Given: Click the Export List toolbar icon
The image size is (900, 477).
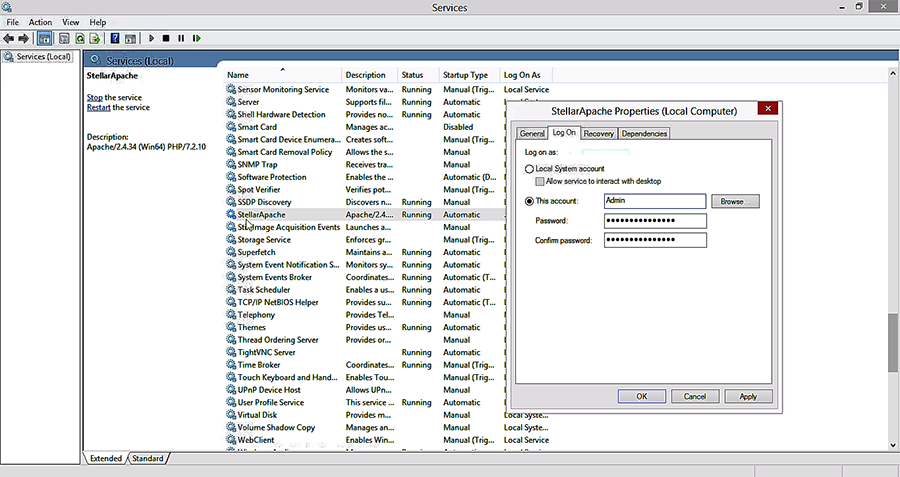Looking at the screenshot, I should click(95, 38).
